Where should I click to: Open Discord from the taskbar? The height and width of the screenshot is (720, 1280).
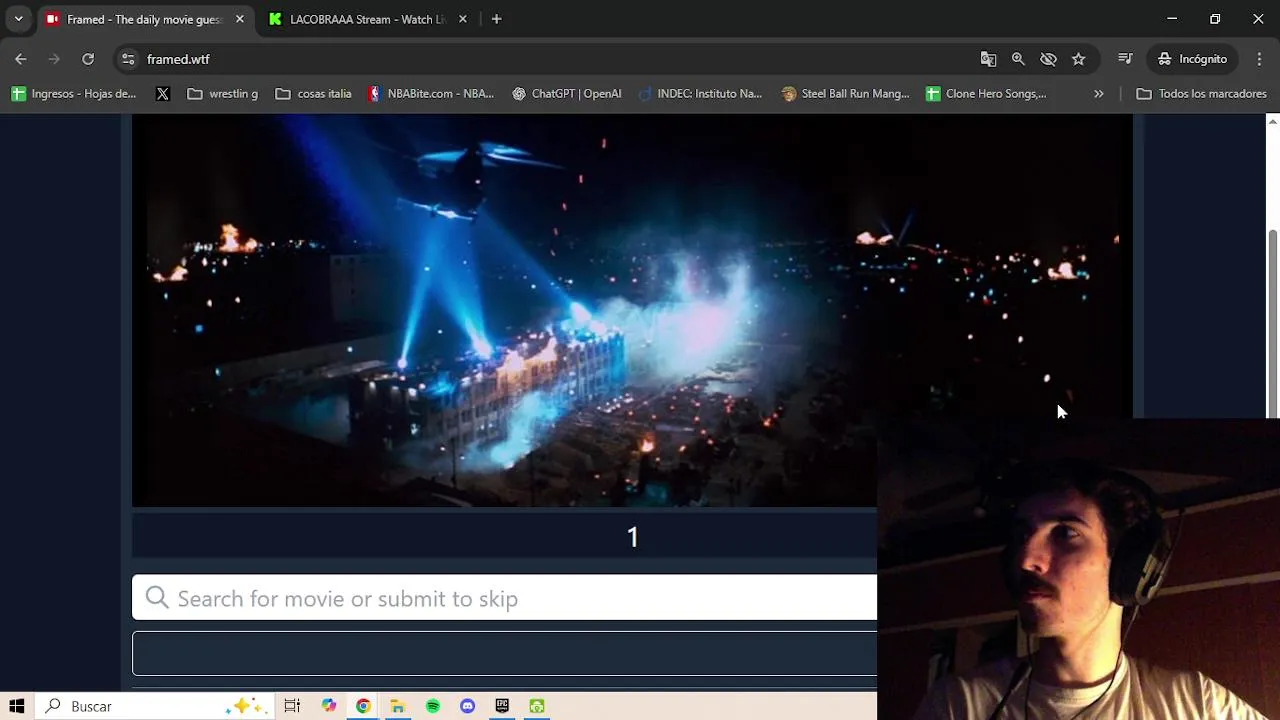pos(467,706)
